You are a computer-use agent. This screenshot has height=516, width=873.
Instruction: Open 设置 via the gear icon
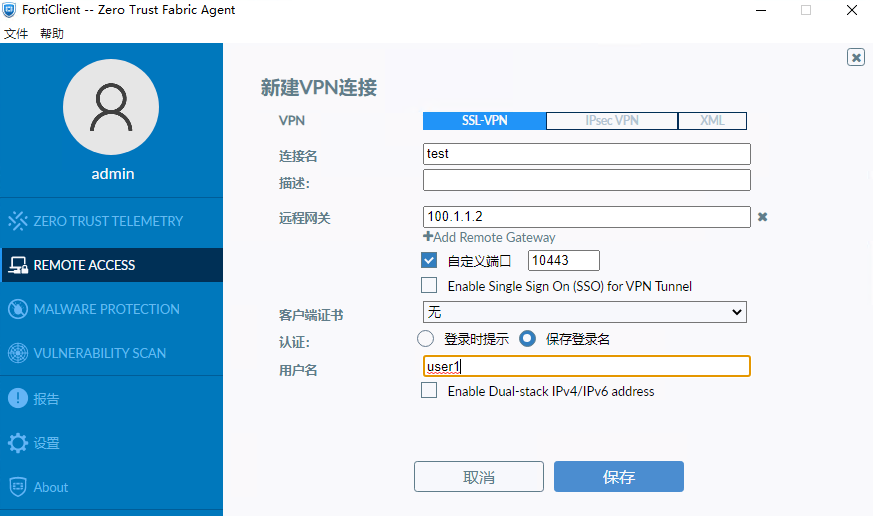click(x=18, y=443)
